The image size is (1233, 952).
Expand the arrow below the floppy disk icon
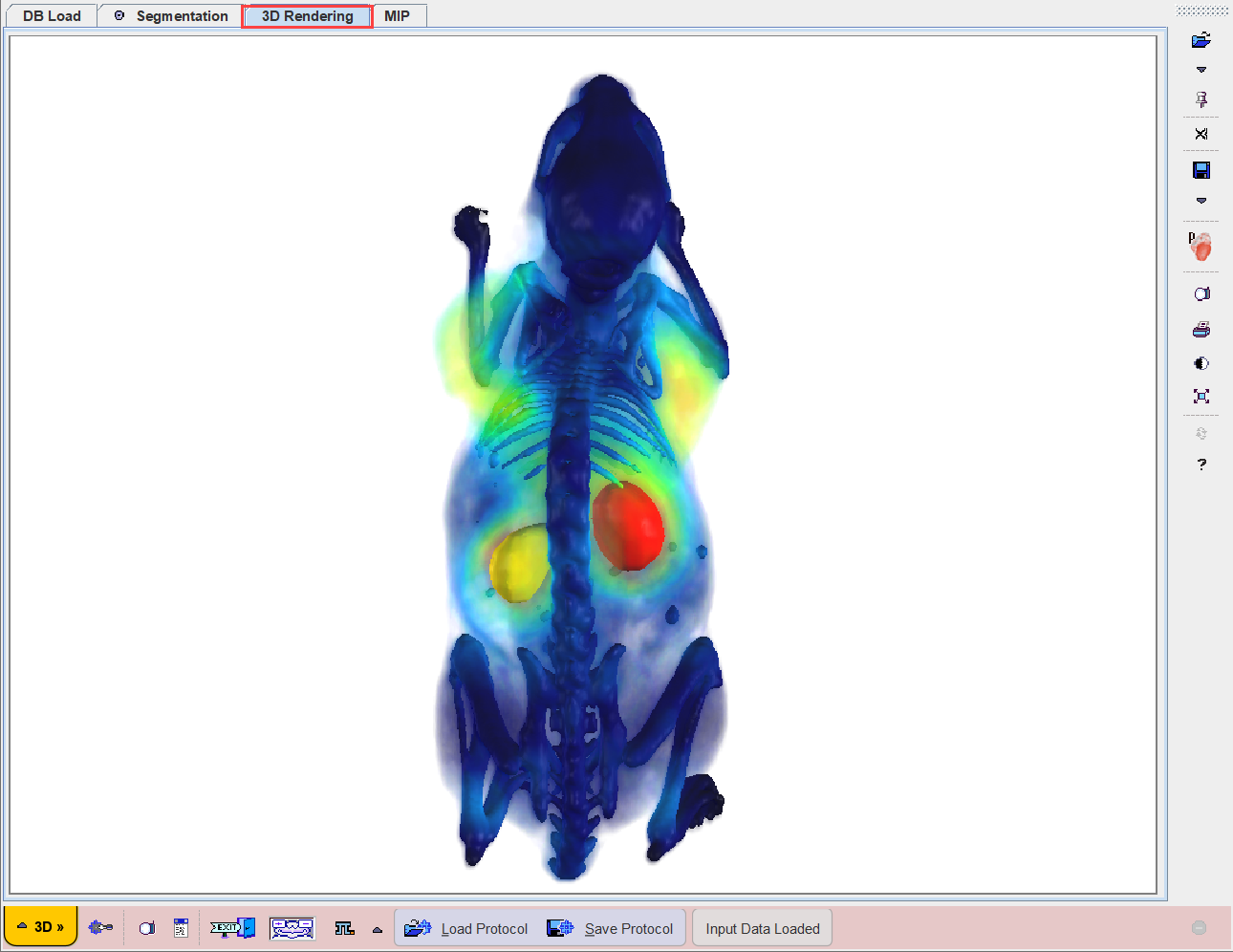1201,201
